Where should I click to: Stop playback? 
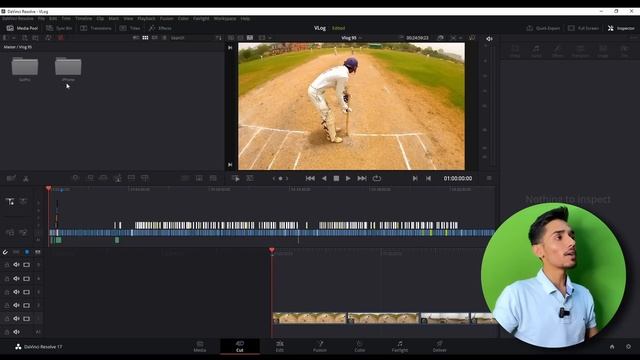336,178
